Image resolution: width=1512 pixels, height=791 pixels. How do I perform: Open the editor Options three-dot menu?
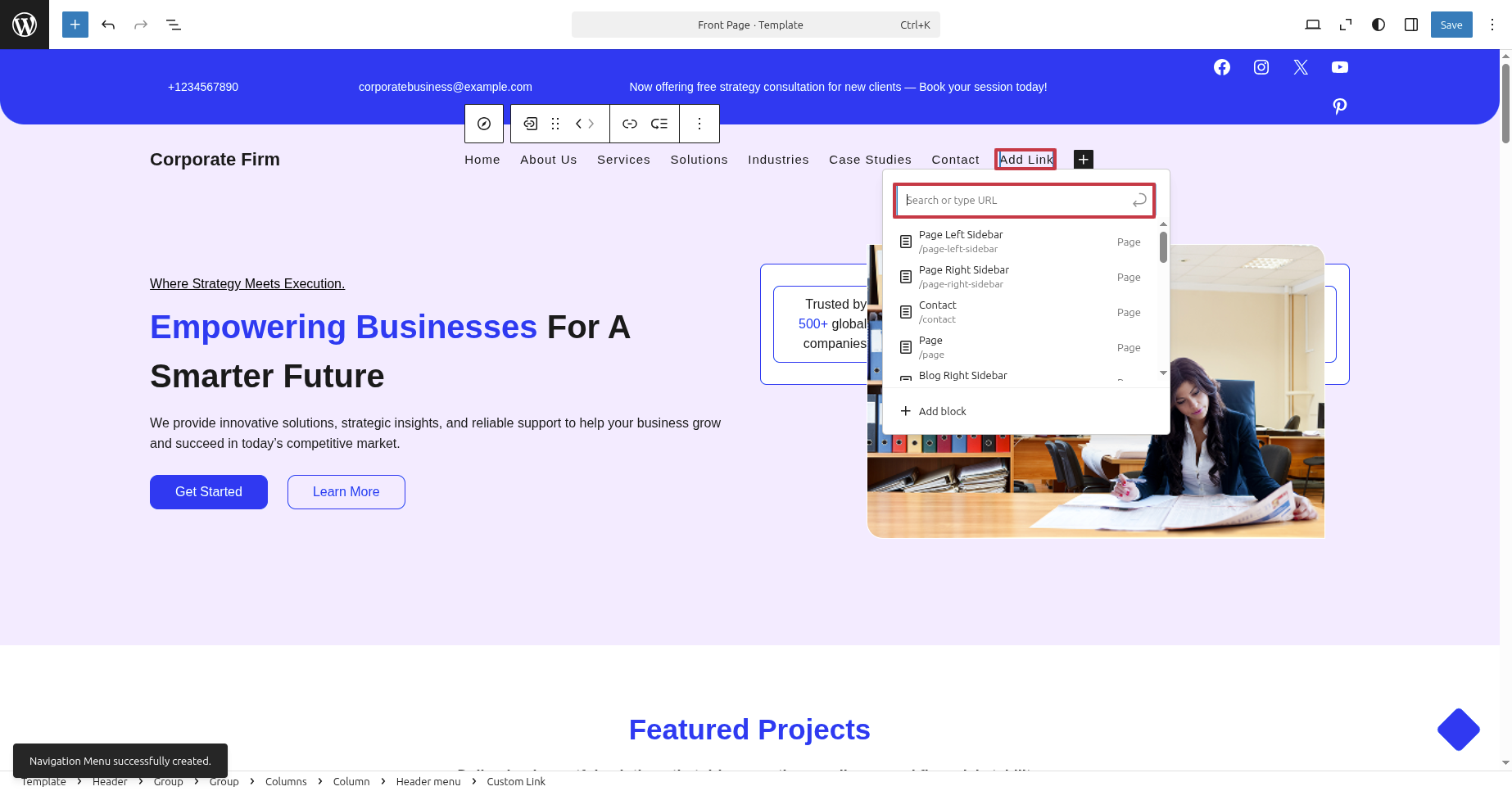pos(1492,25)
